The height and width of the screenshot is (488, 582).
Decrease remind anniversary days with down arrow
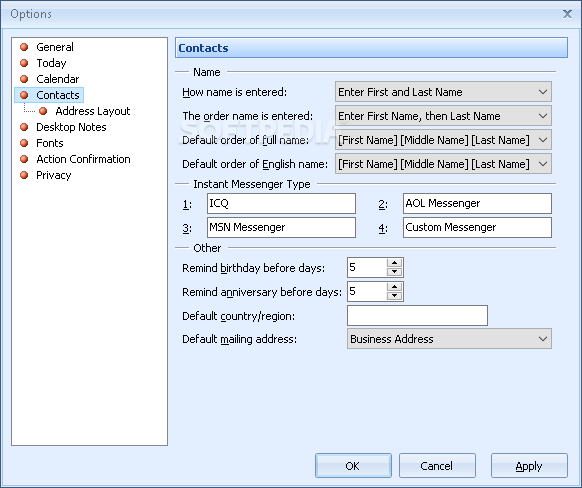click(x=394, y=296)
